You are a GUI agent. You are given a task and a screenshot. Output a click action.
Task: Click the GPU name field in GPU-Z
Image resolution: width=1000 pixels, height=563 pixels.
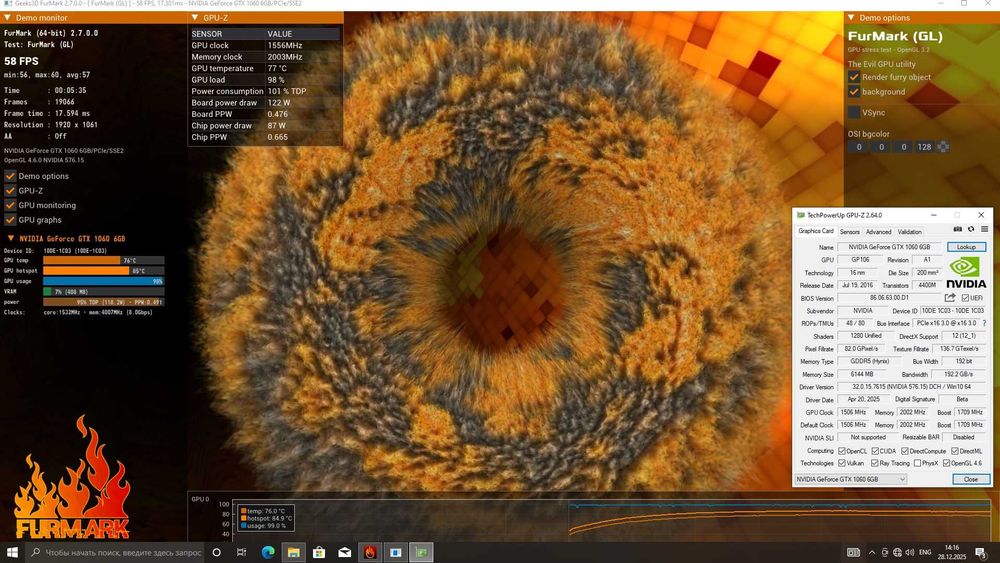(x=889, y=247)
